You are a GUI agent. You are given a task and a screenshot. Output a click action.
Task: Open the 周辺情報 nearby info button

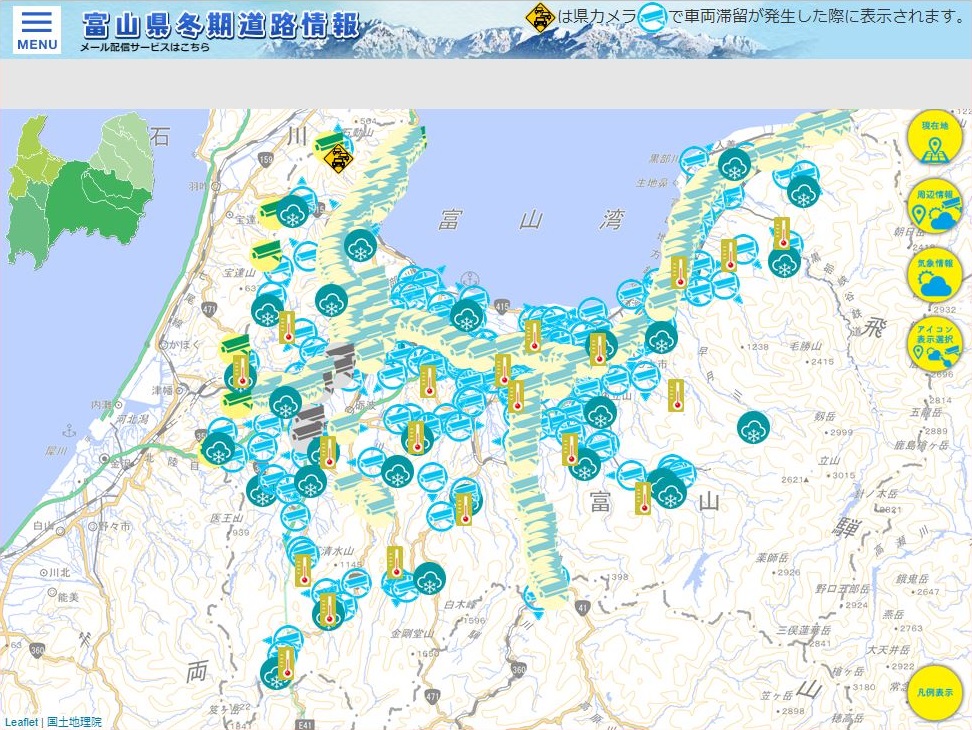(935, 206)
